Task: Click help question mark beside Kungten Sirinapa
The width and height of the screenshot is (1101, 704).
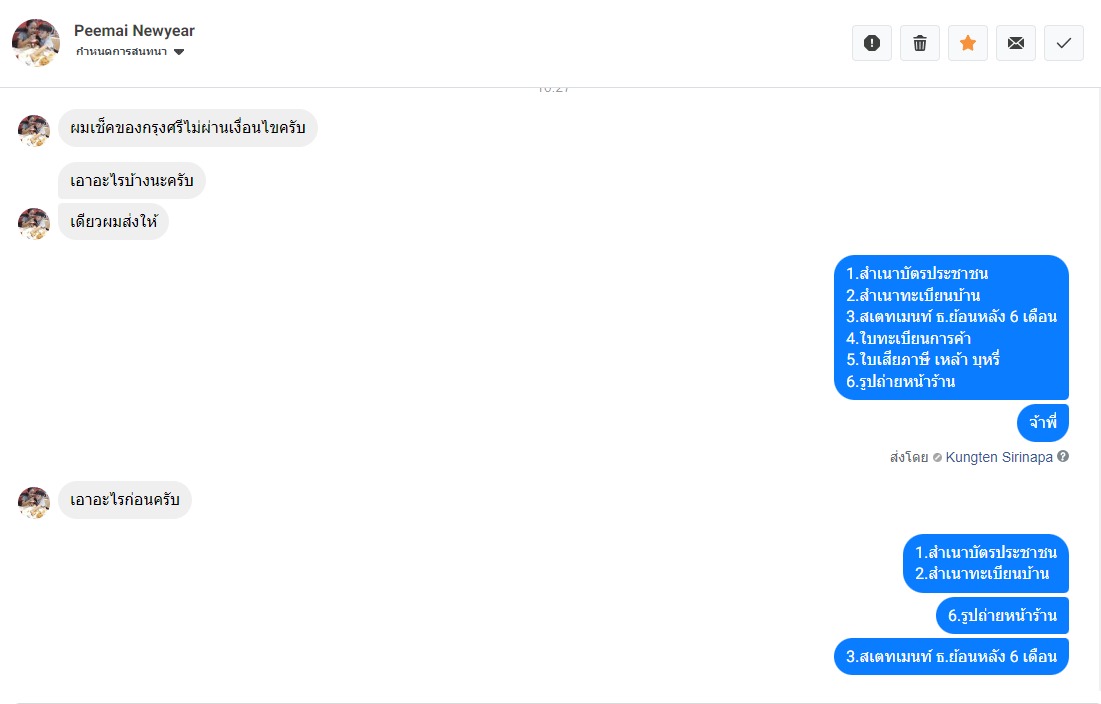Action: click(1063, 456)
